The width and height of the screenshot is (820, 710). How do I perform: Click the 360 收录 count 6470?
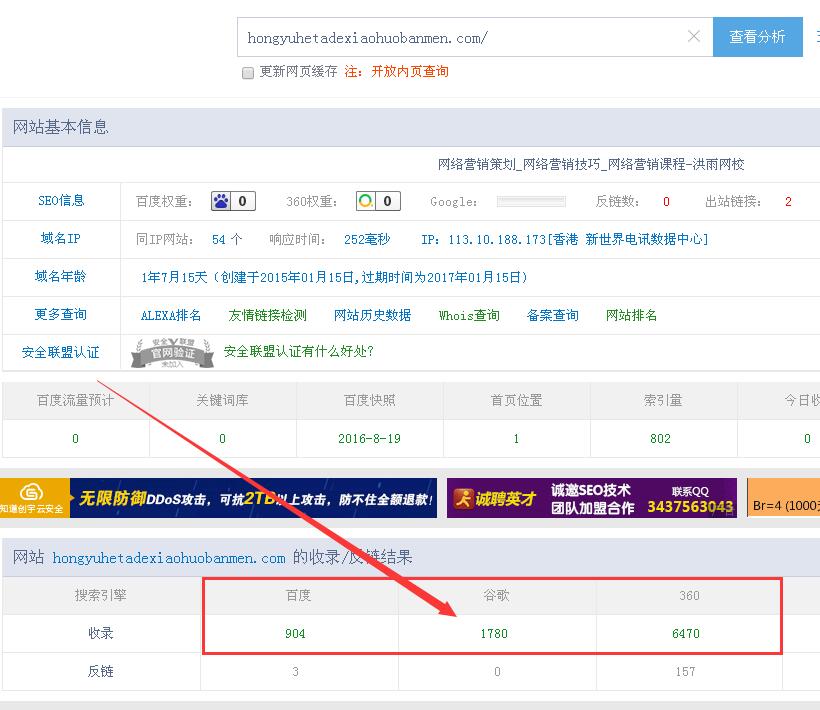pos(686,634)
